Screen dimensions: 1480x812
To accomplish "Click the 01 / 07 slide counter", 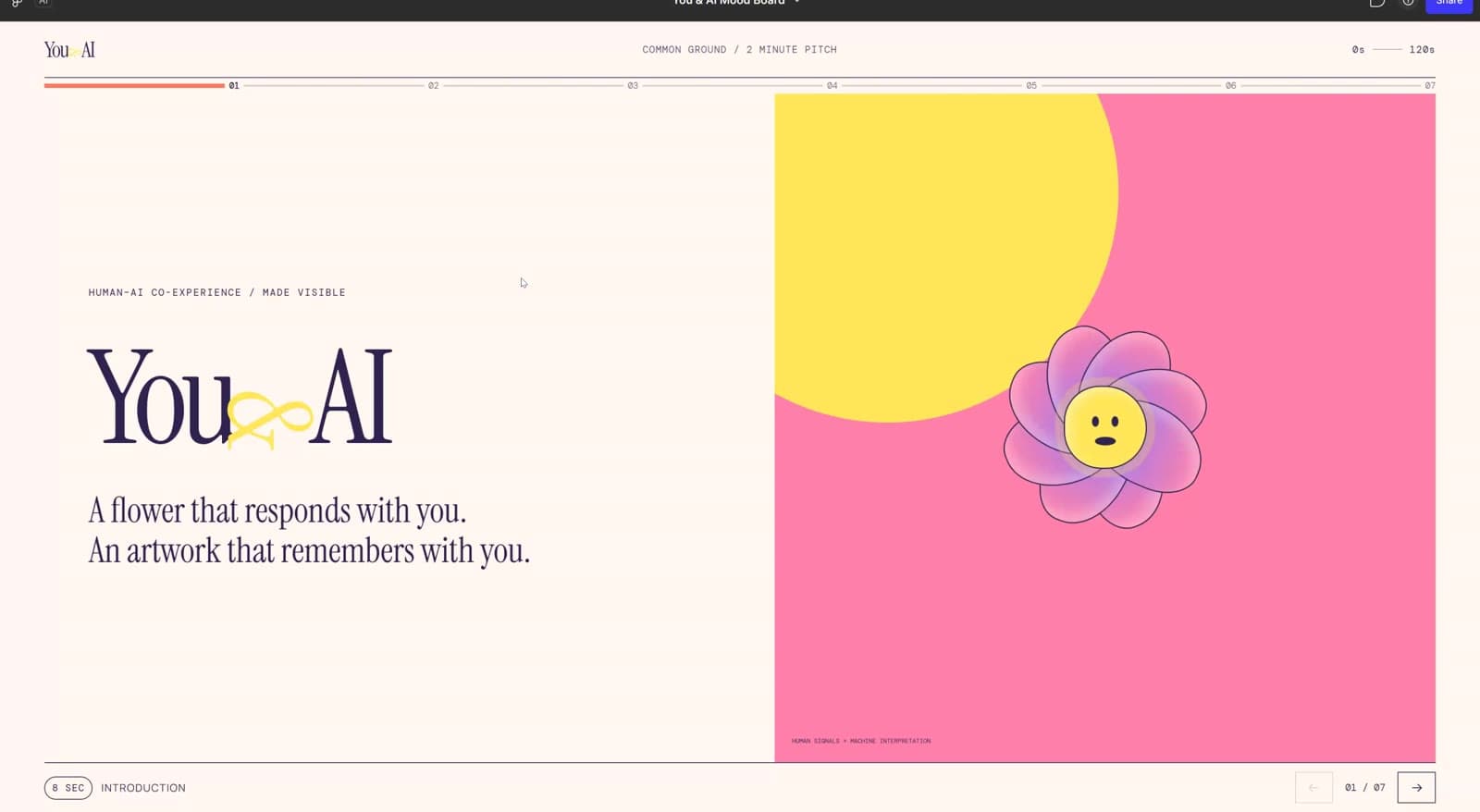I will [x=1365, y=788].
